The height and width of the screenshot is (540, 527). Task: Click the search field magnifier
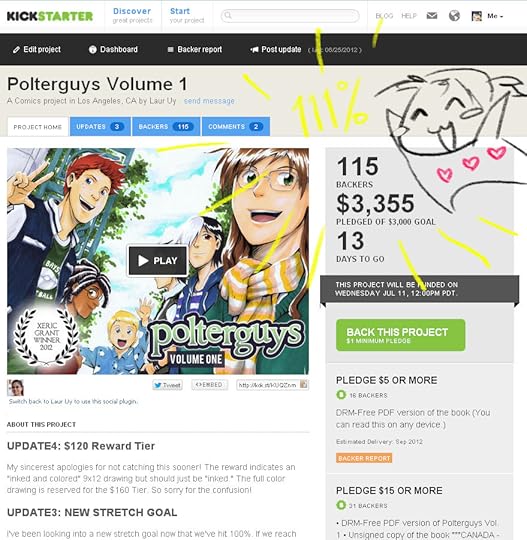228,15
